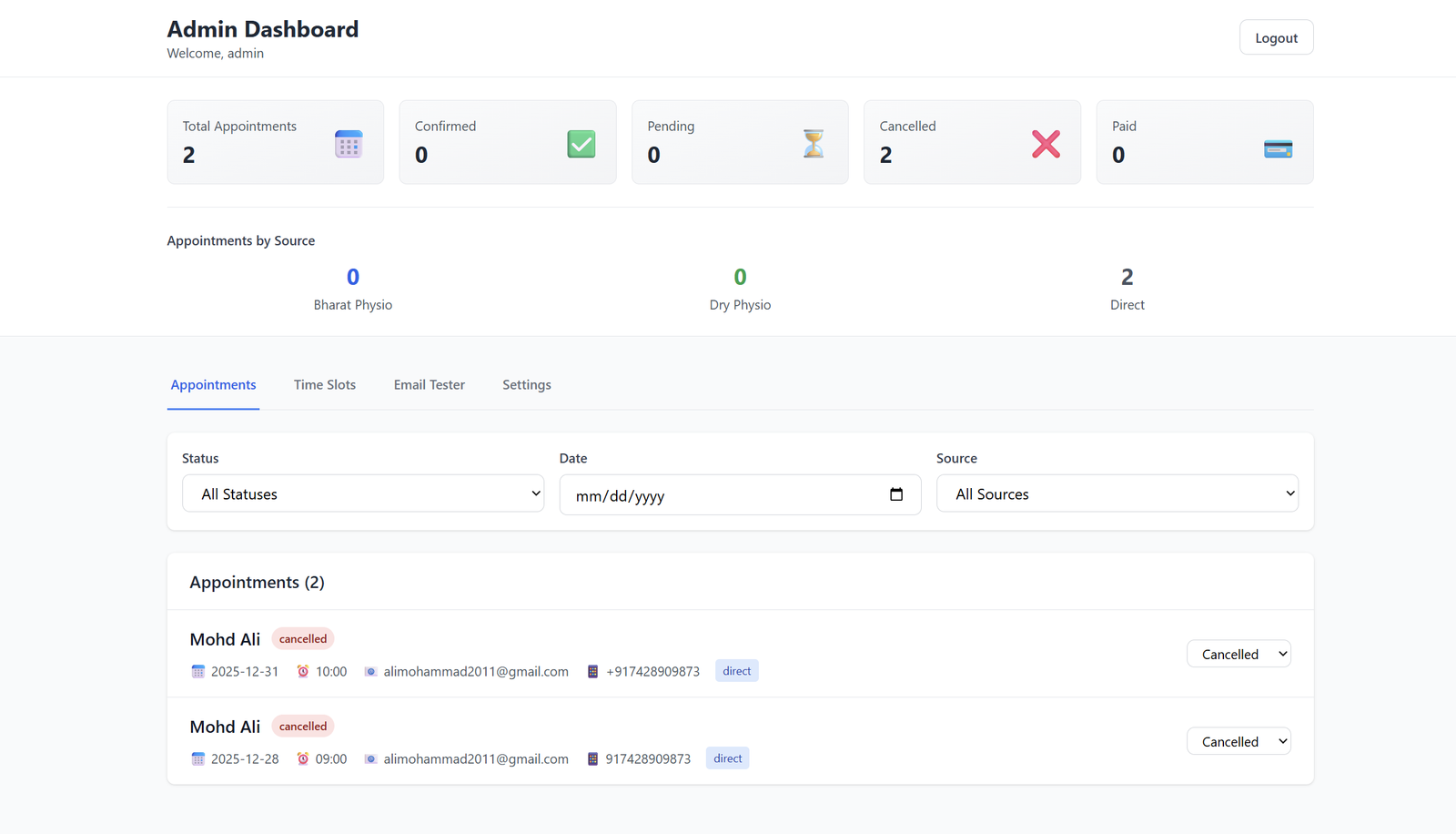Click the red X icon on Cancelled card

click(1046, 144)
